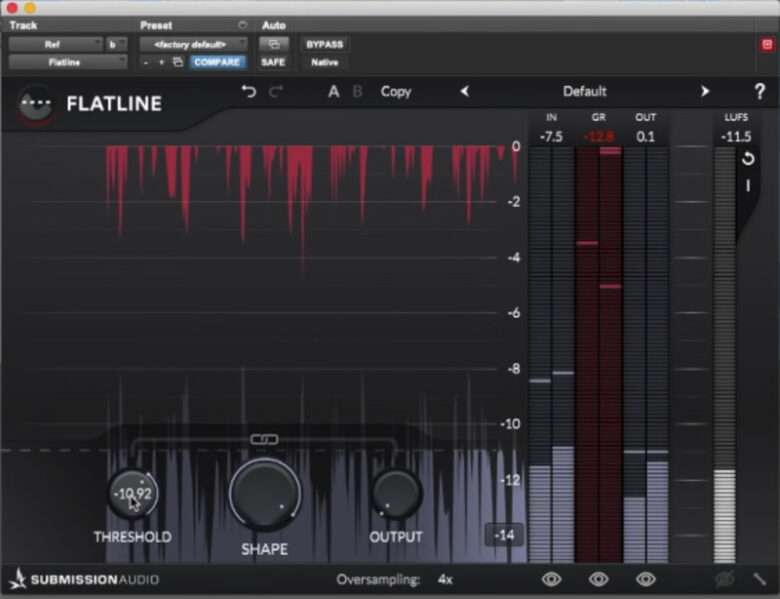The image size is (780, 599).
Task: Click the red close window button
Action: pos(12,7)
